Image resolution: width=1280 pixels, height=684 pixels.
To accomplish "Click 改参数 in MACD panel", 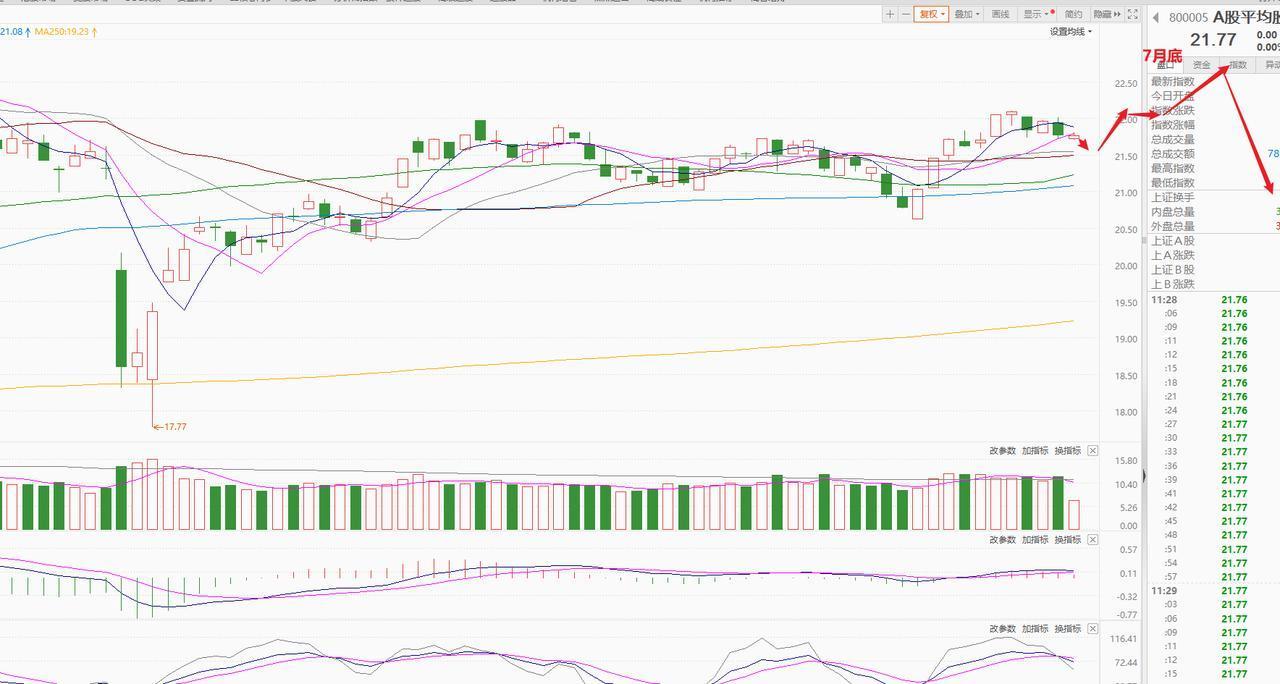I will click(1002, 540).
